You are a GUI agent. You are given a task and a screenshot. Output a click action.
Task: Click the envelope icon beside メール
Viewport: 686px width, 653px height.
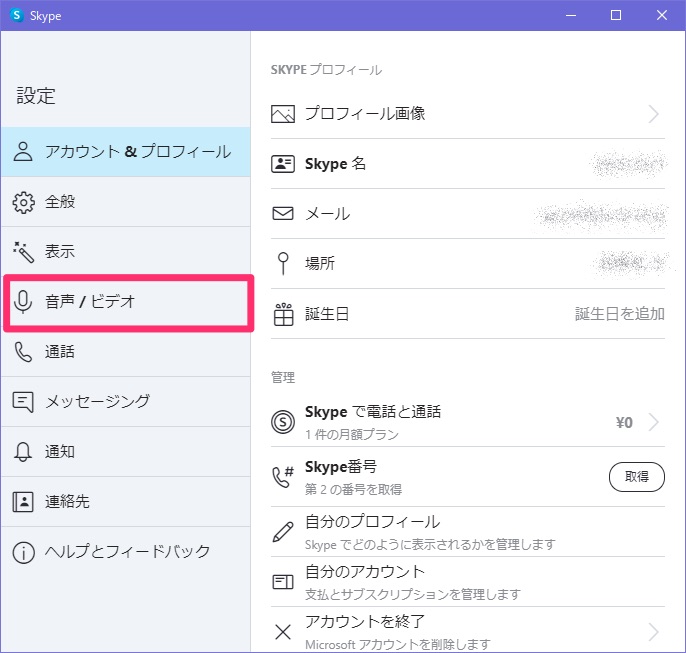coord(283,213)
